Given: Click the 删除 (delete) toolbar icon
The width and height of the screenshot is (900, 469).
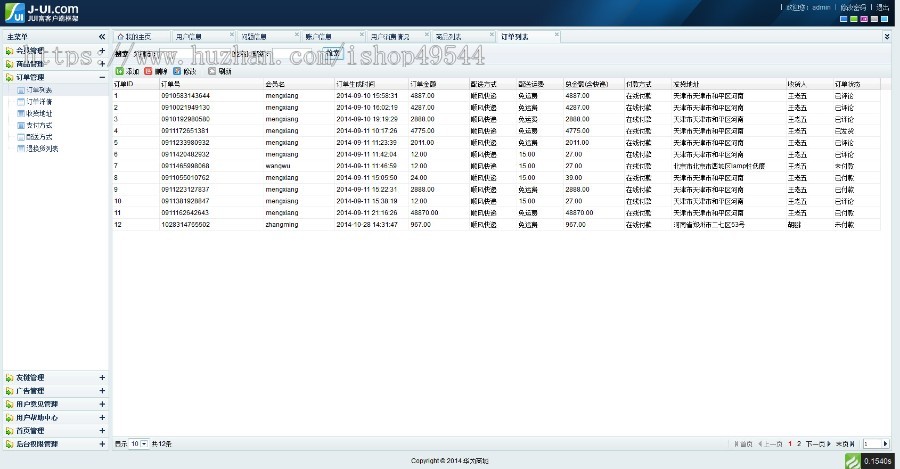Looking at the screenshot, I should pos(148,71).
